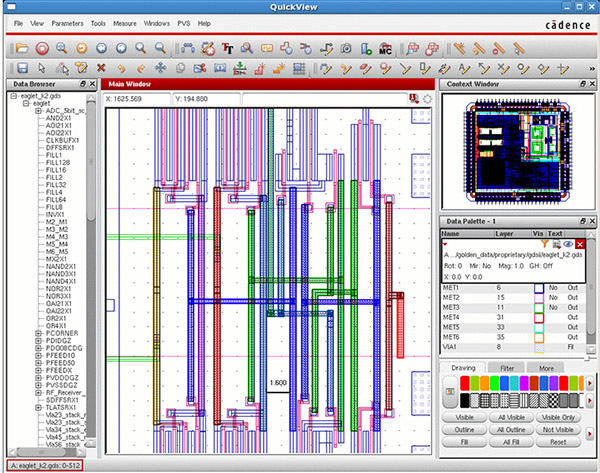Select NAND2X1 cell in Data Browser

[x=61, y=267]
